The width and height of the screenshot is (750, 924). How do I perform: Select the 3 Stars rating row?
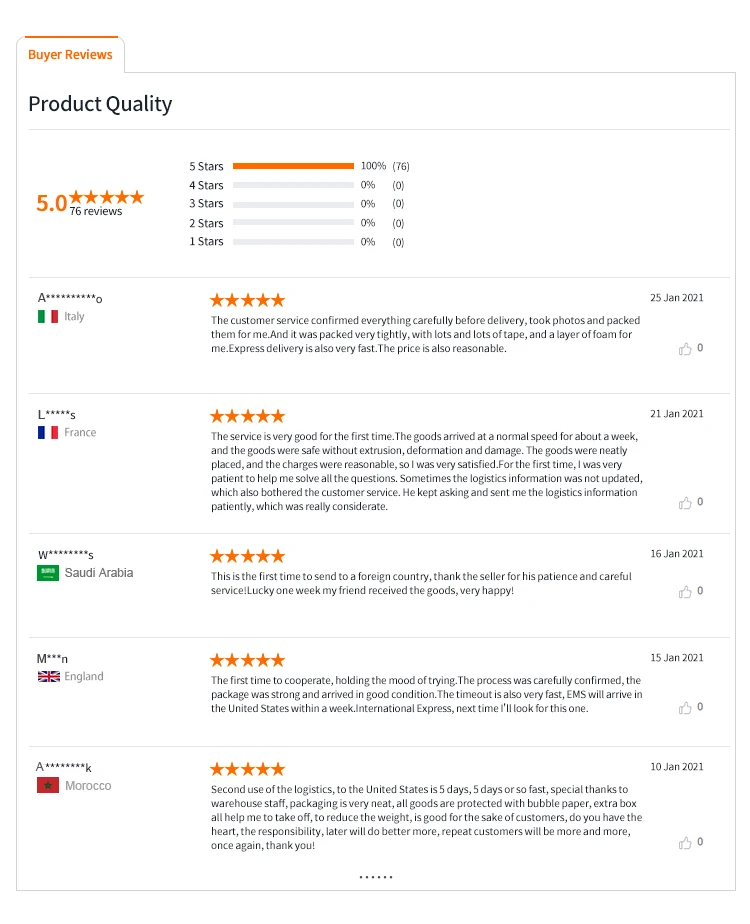click(293, 204)
